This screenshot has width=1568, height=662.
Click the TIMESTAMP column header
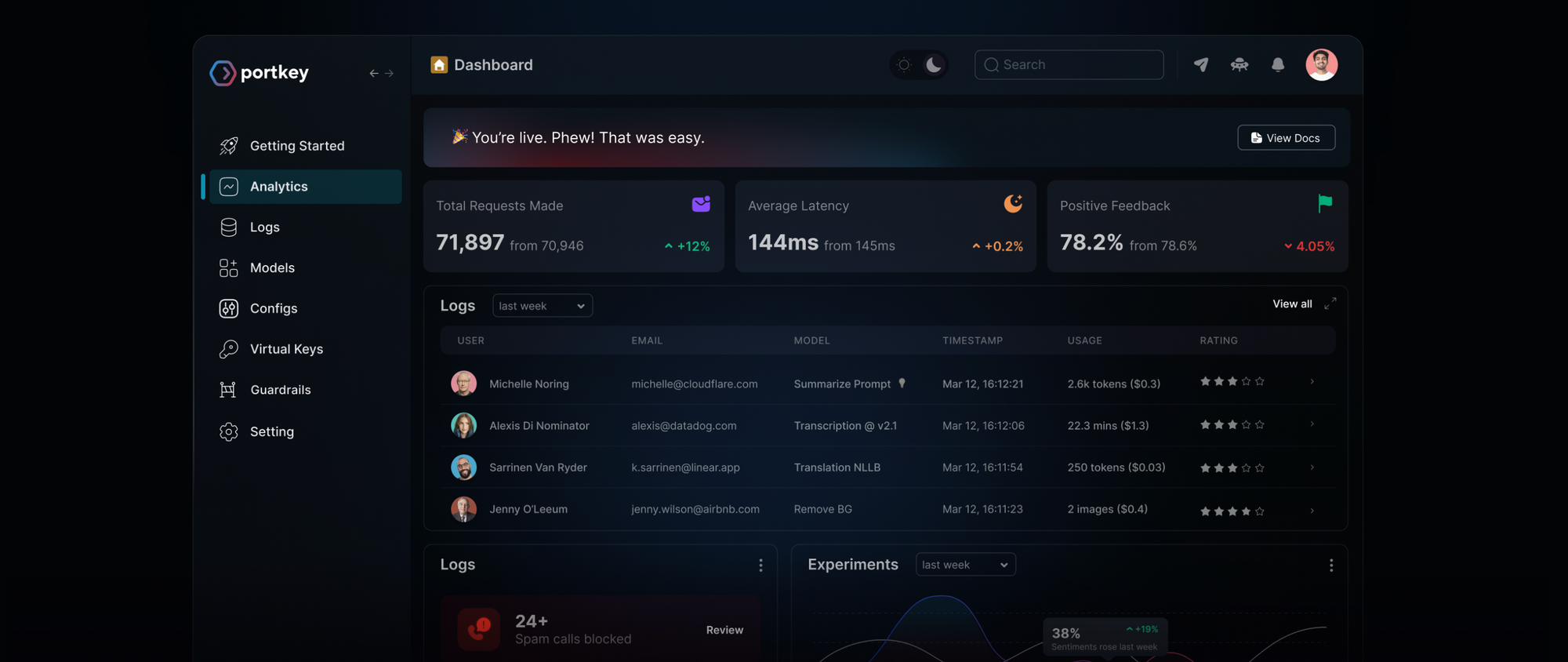pyautogui.click(x=972, y=340)
